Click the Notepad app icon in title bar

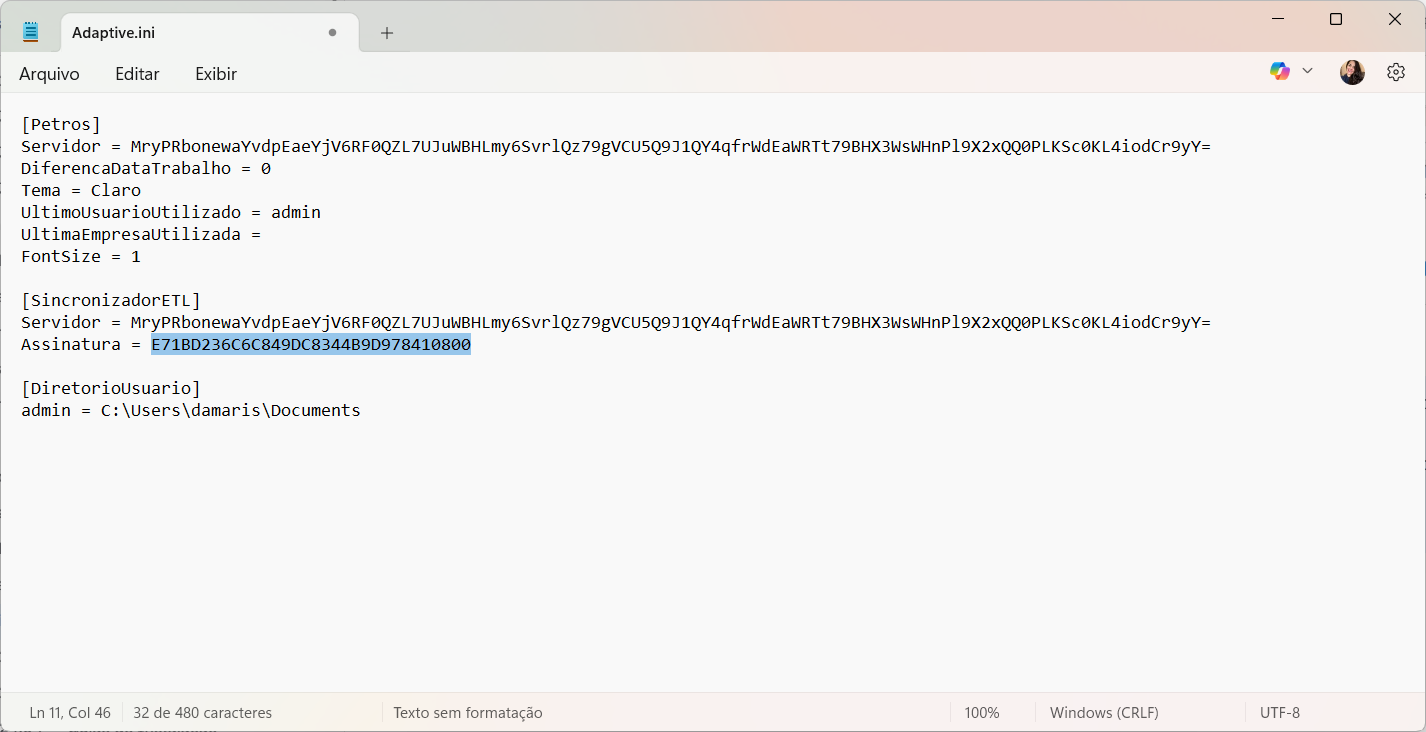[31, 32]
